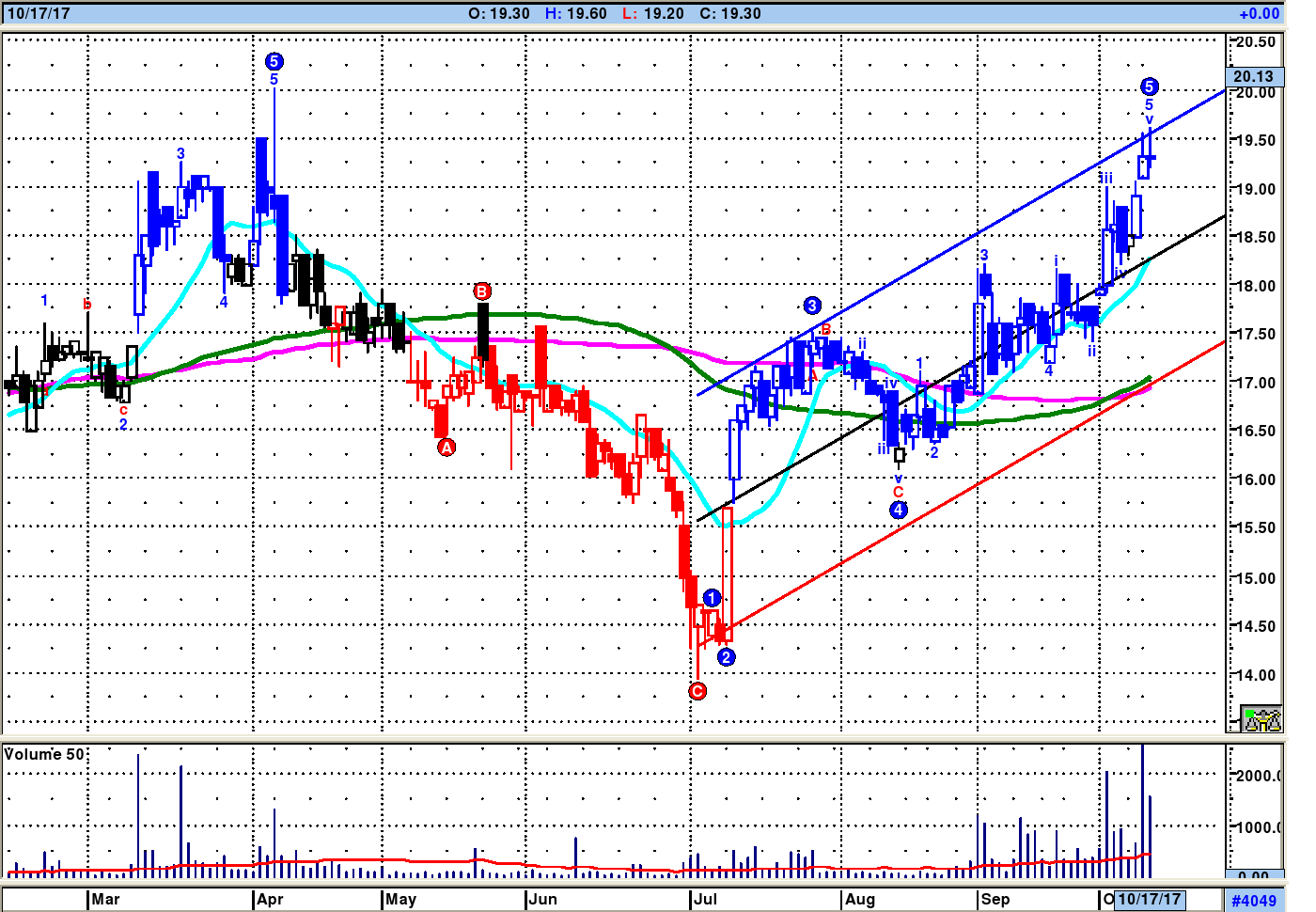Click the +0.00 change value in the header

[x=1259, y=13]
